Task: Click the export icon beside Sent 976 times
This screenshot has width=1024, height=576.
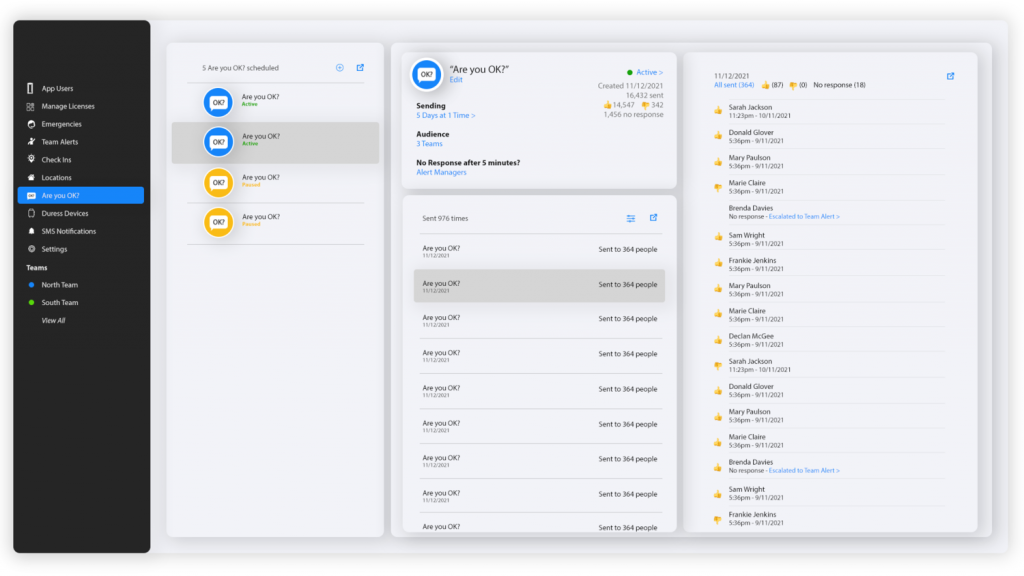Action: click(653, 218)
